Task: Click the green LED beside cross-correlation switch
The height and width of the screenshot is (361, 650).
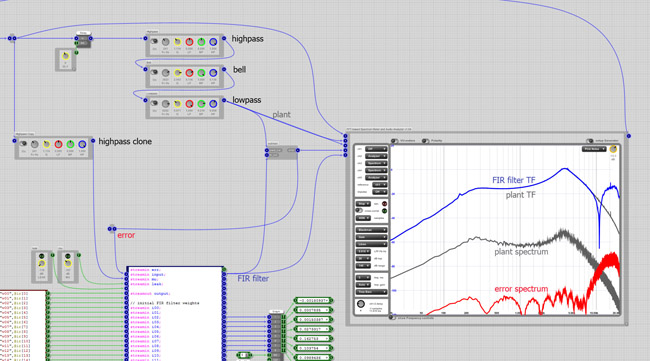Action: coord(384,211)
